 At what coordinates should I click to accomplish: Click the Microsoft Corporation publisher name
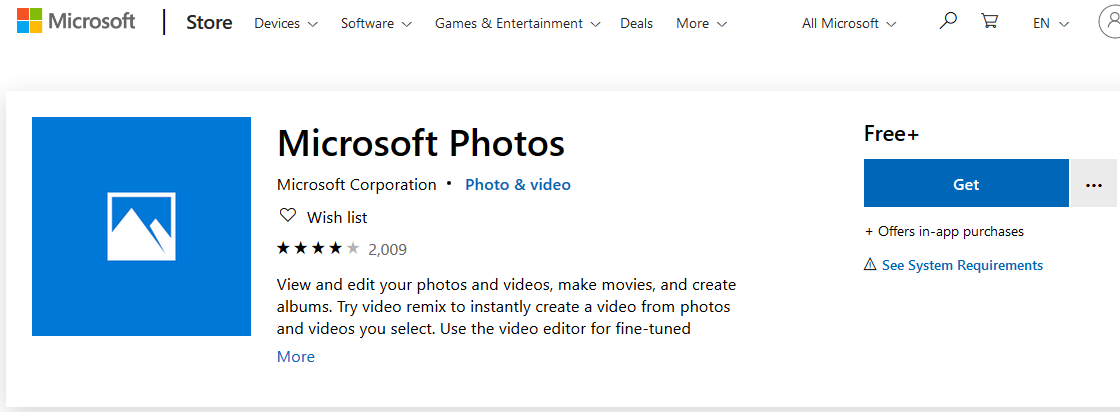(x=356, y=185)
